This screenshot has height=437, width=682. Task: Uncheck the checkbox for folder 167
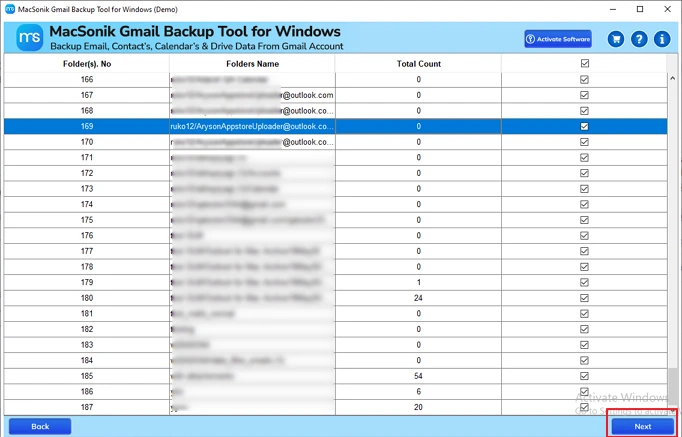[585, 95]
